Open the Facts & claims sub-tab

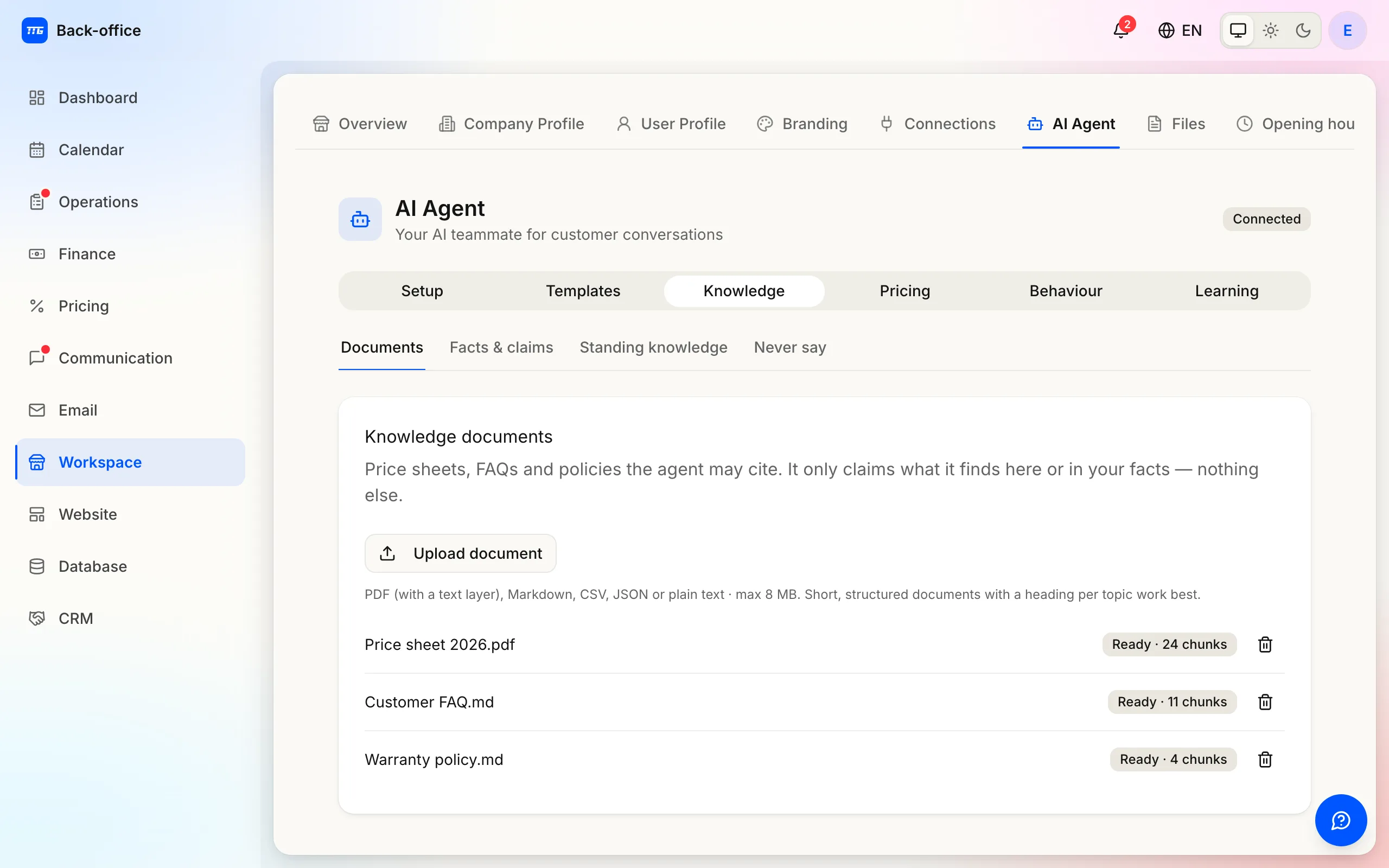coord(501,347)
